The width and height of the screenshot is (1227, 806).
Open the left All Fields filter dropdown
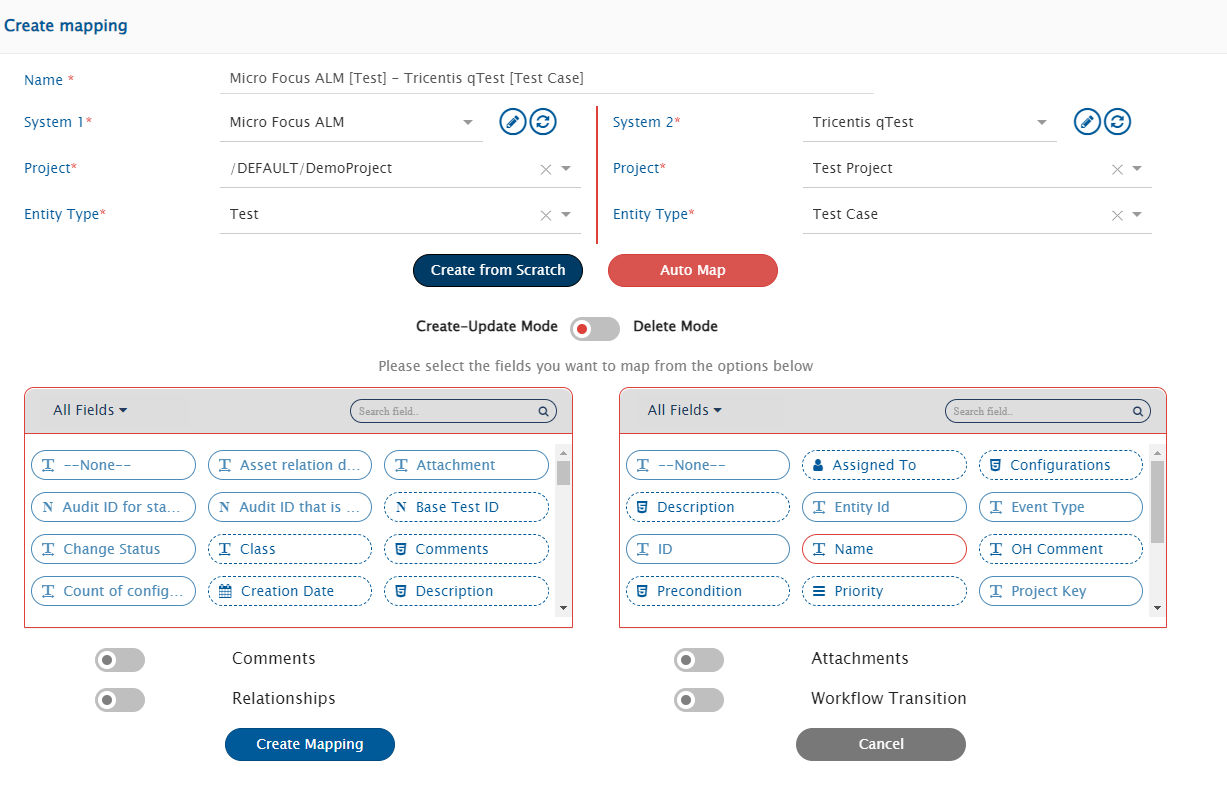point(90,410)
